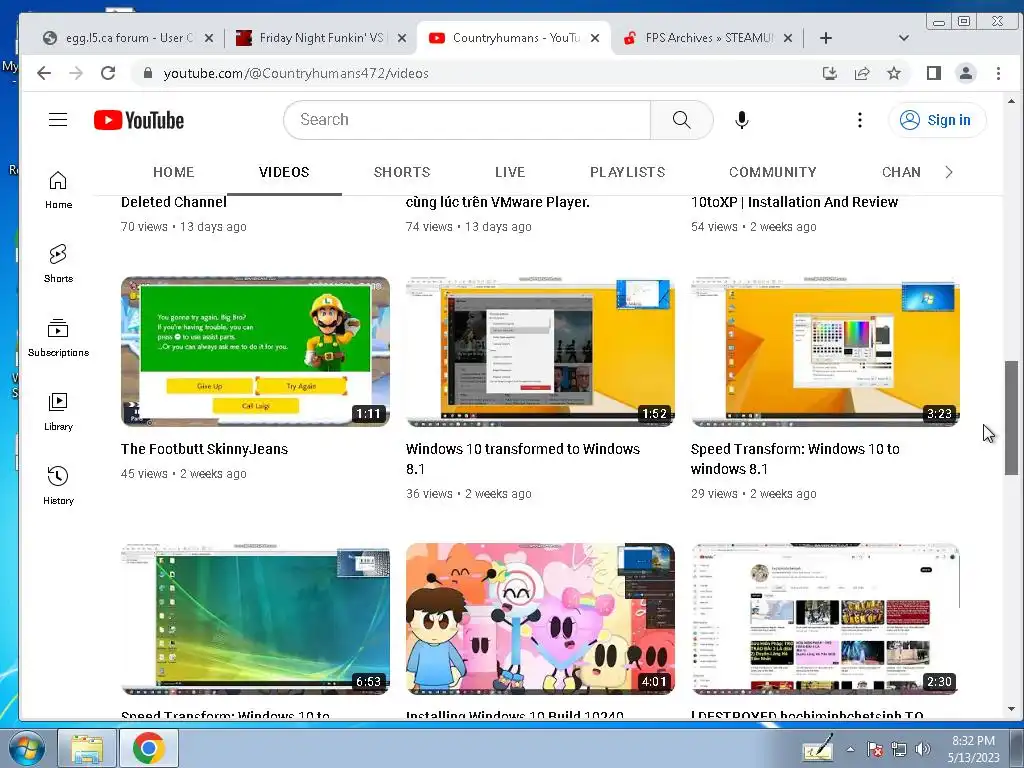Click the search magnifier button
1024x768 pixels.
(681, 120)
